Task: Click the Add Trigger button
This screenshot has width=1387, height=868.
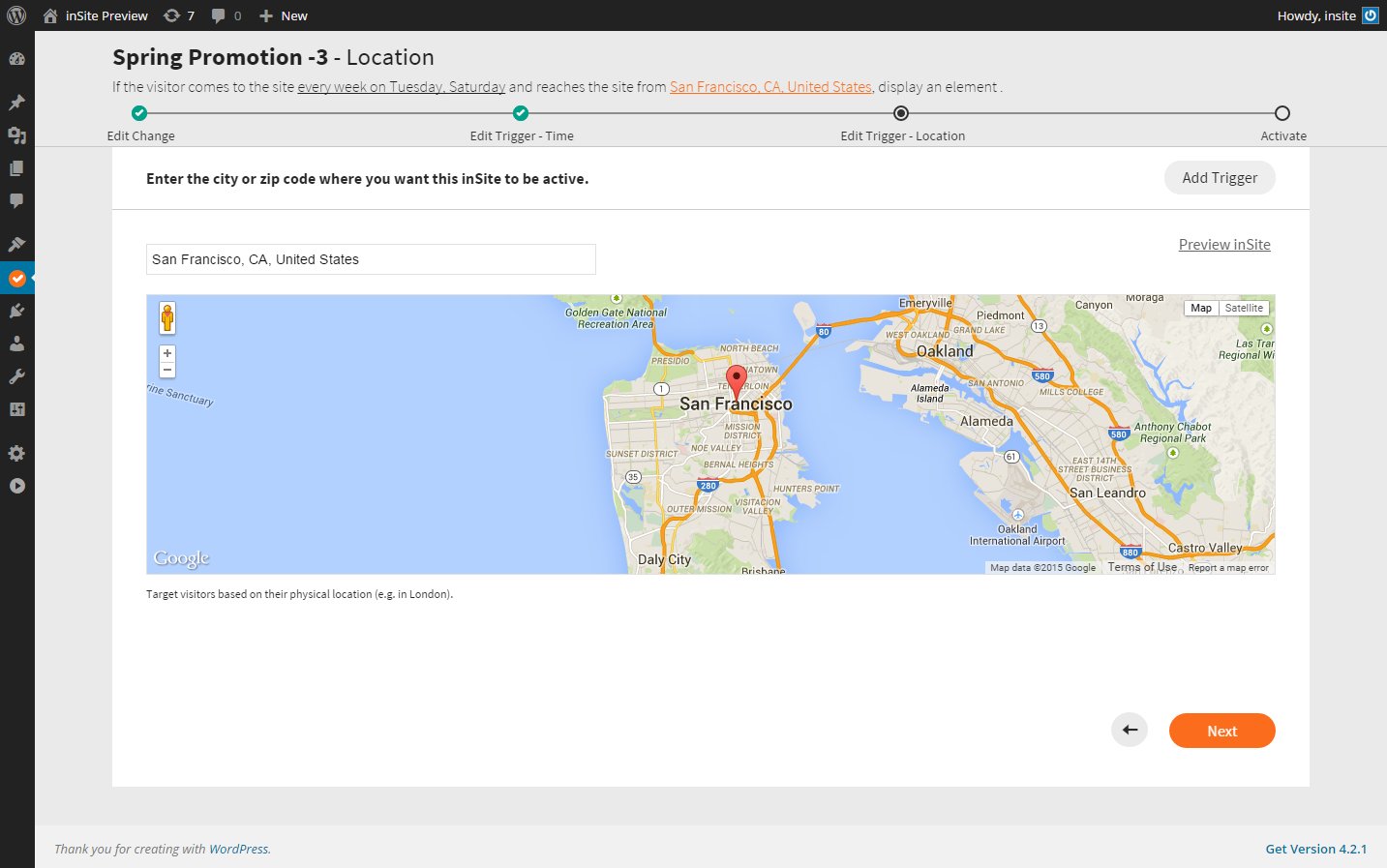Action: (1219, 178)
